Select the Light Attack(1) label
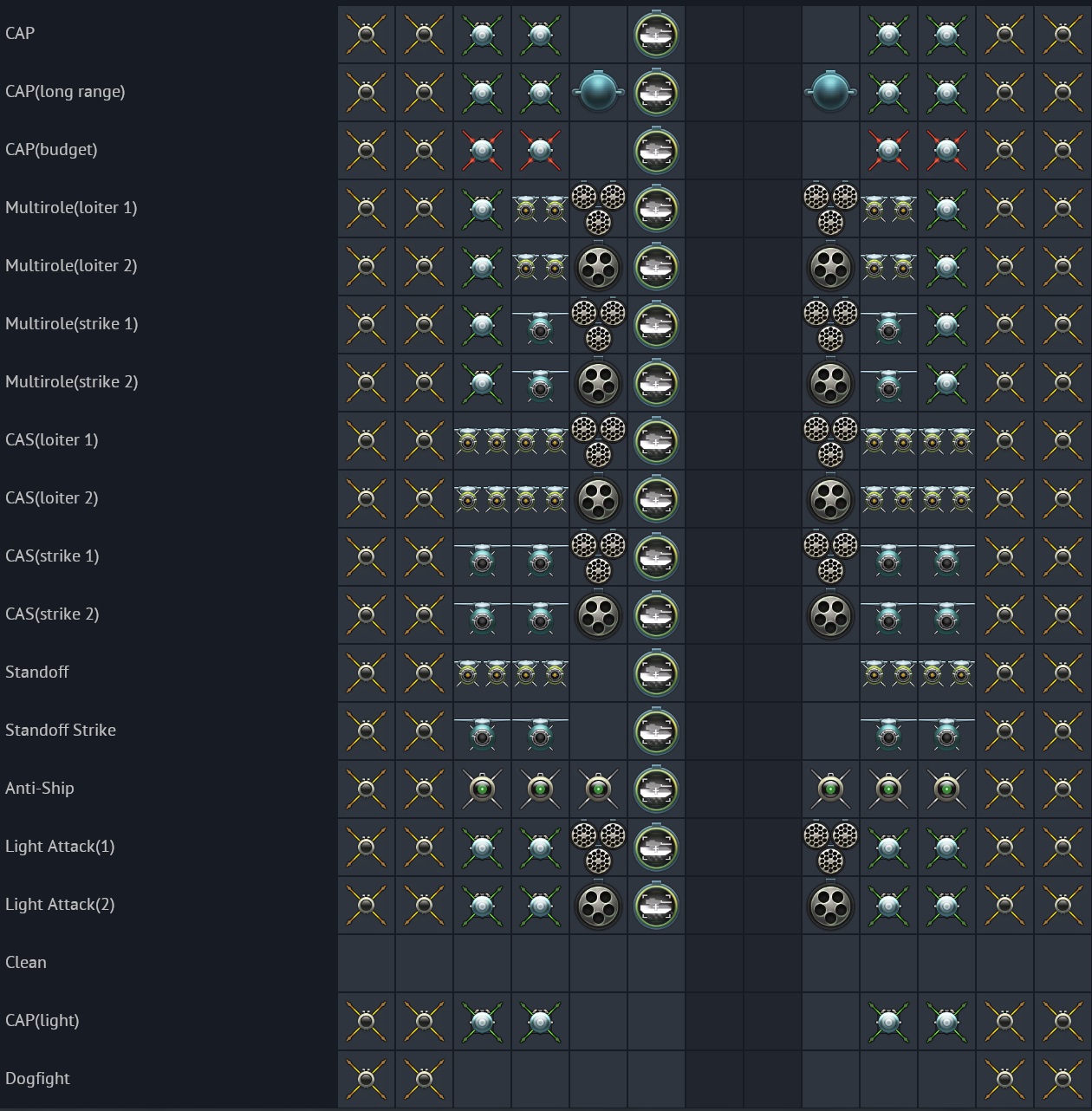This screenshot has width=1092, height=1111. click(x=60, y=847)
